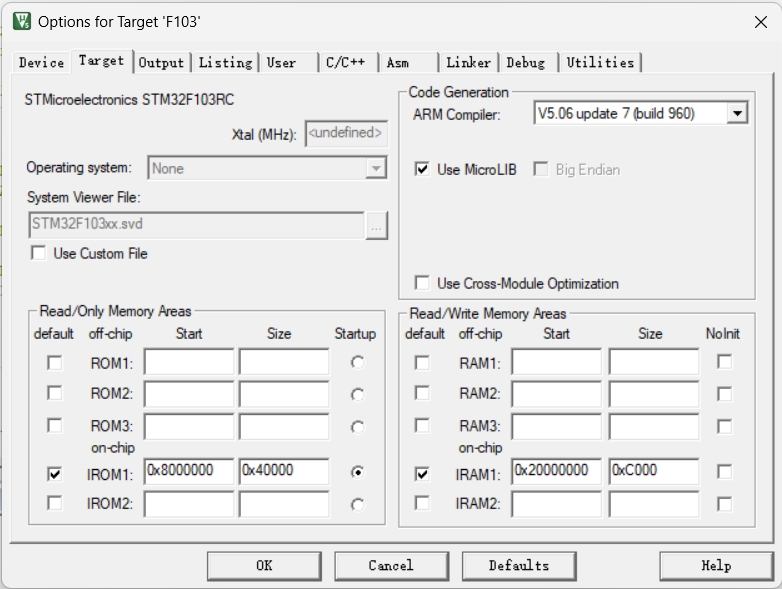
Task: Edit IROM1 Size value 0x40000
Action: click(x=284, y=471)
